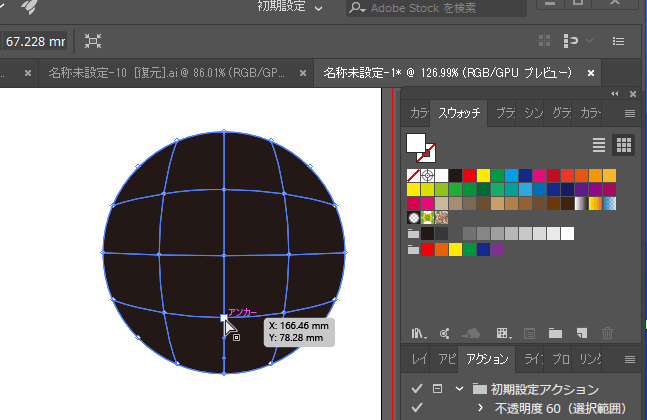Toggle checkmark for 不透明度 60 action
647x420 pixels.
[417, 408]
